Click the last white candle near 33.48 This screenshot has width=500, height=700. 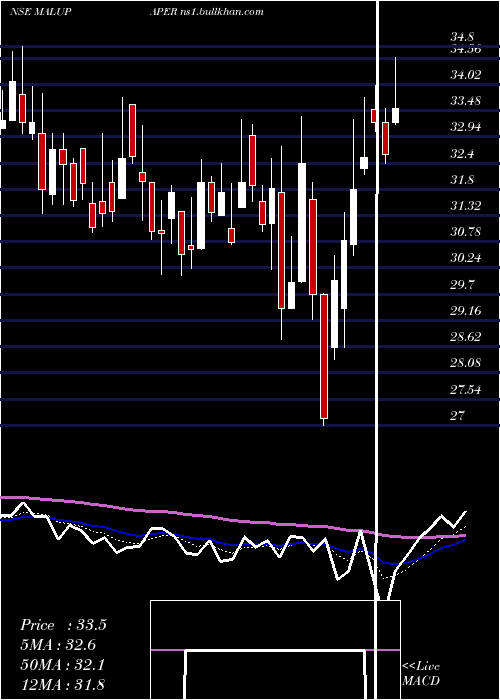tap(395, 116)
